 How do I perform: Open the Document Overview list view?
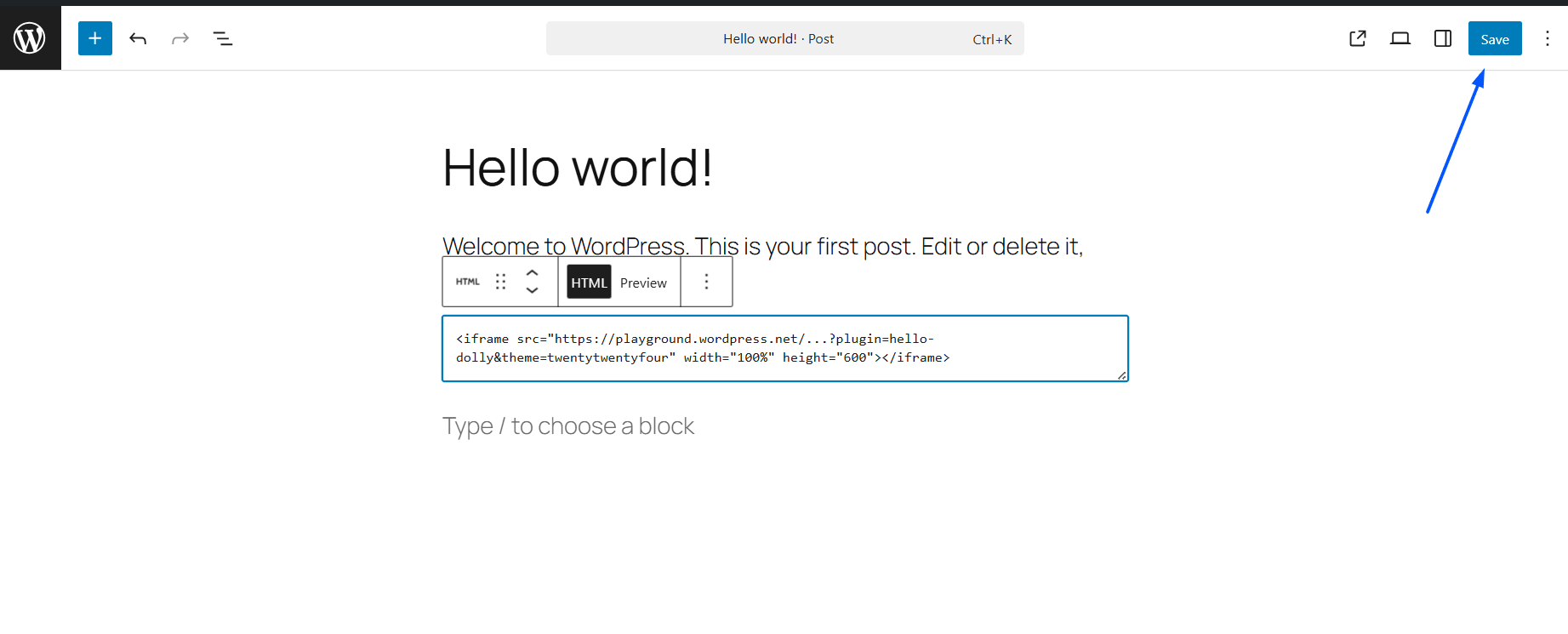coord(223,38)
